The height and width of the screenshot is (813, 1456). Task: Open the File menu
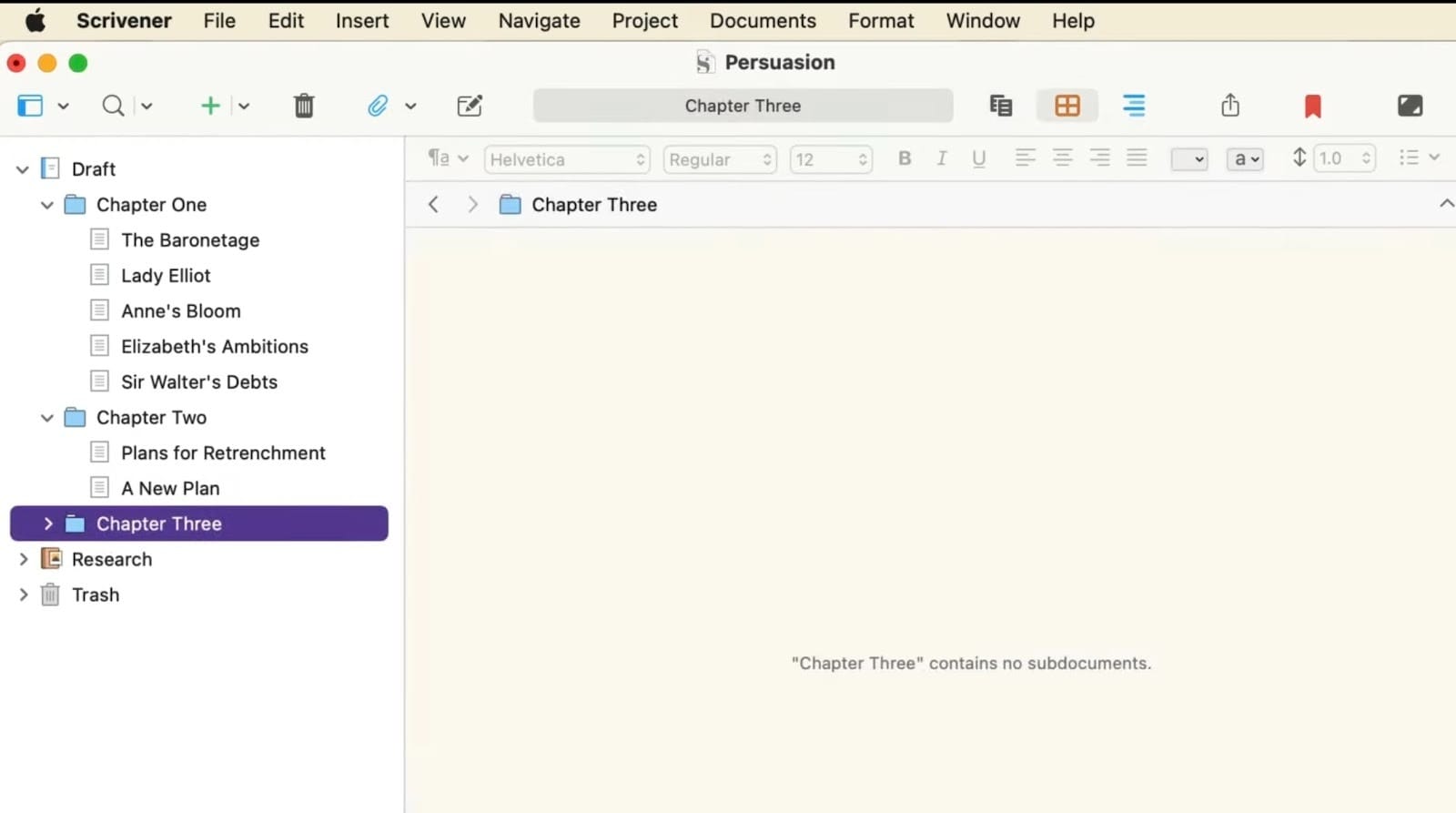[219, 21]
